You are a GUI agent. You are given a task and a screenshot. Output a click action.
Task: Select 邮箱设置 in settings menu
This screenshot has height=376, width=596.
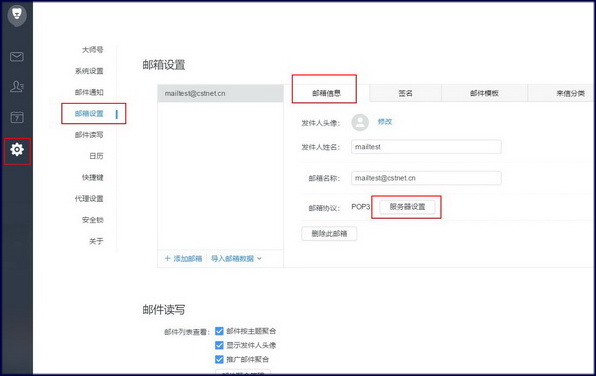pyautogui.click(x=89, y=113)
